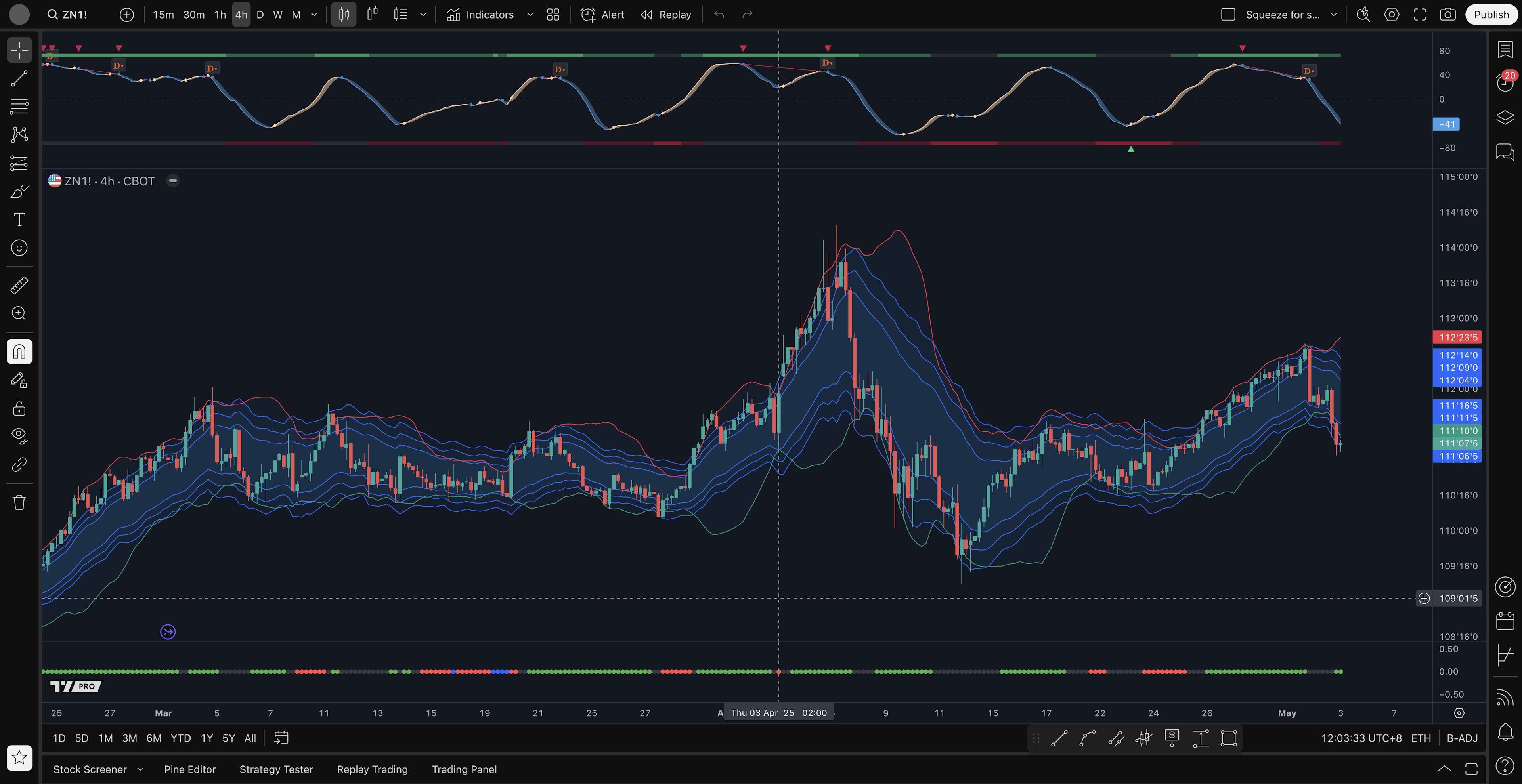Select the trend line drawing tool
The width and height of the screenshot is (1522, 784).
(19, 78)
